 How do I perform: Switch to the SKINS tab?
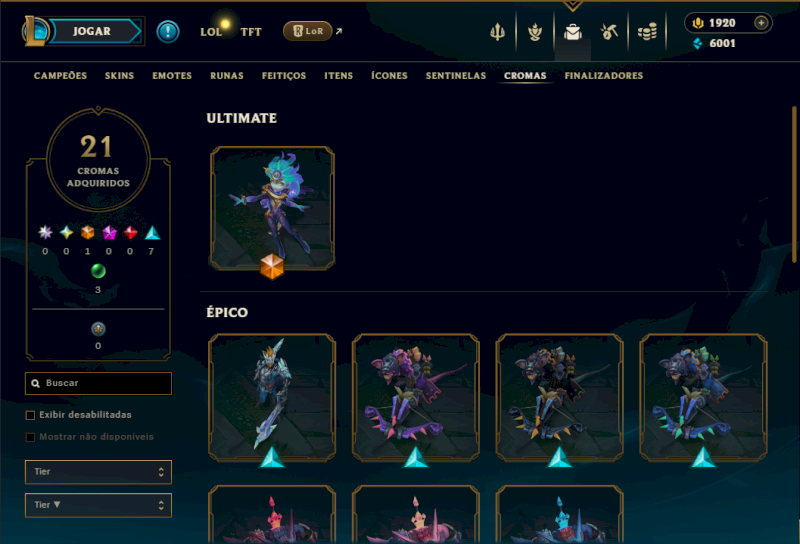click(x=119, y=76)
